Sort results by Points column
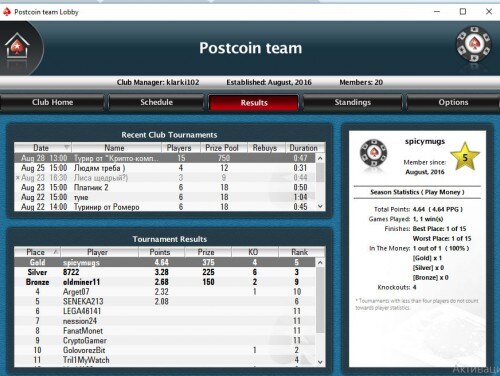The width and height of the screenshot is (500, 376). pos(161,252)
